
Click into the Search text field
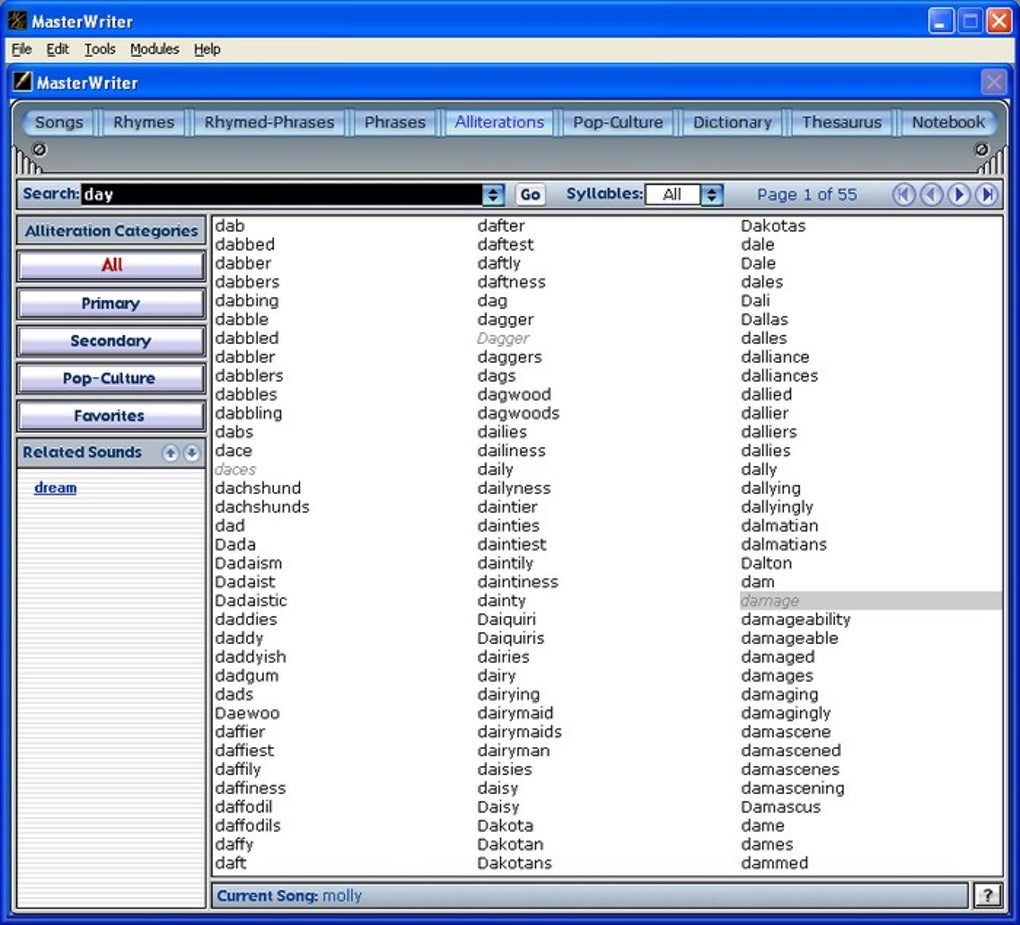coord(282,194)
